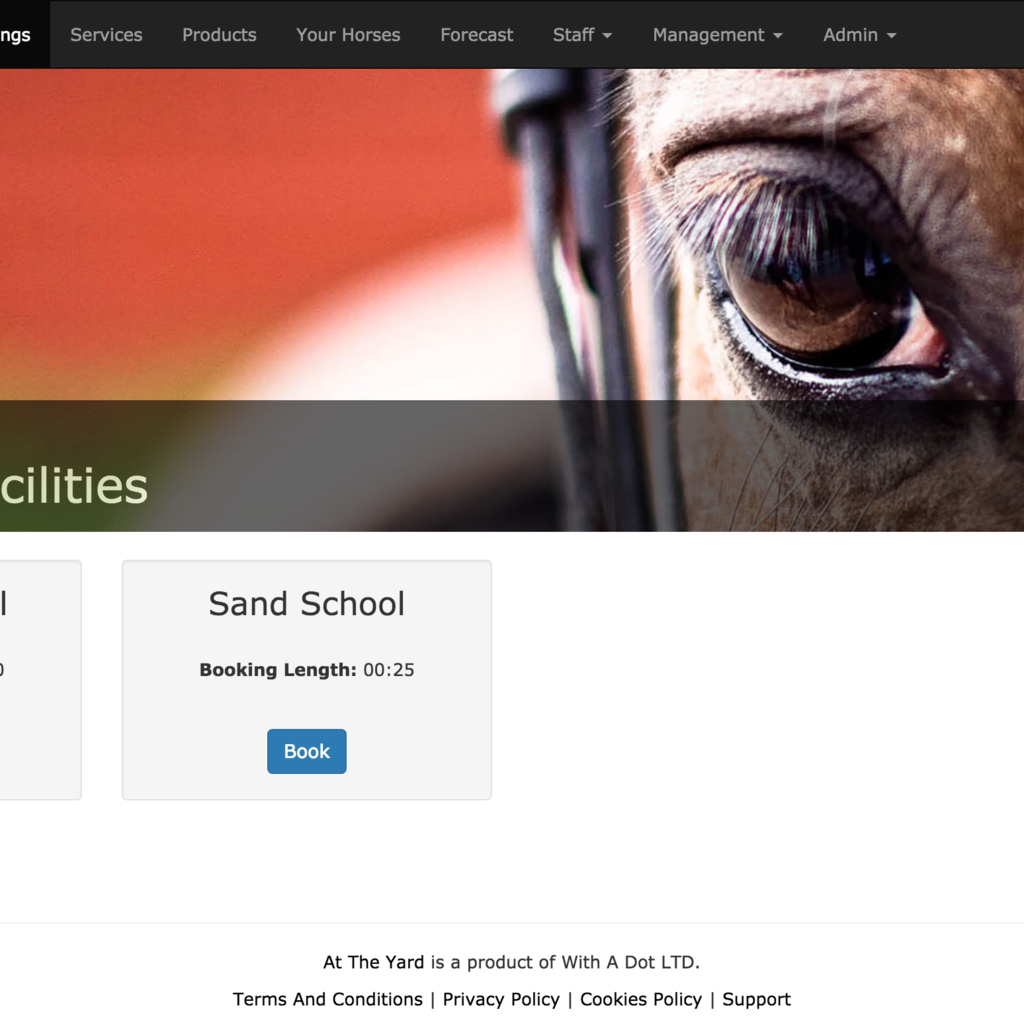This screenshot has width=1024, height=1024.
Task: Click the Admin dropdown caret arrow
Action: 891,36
